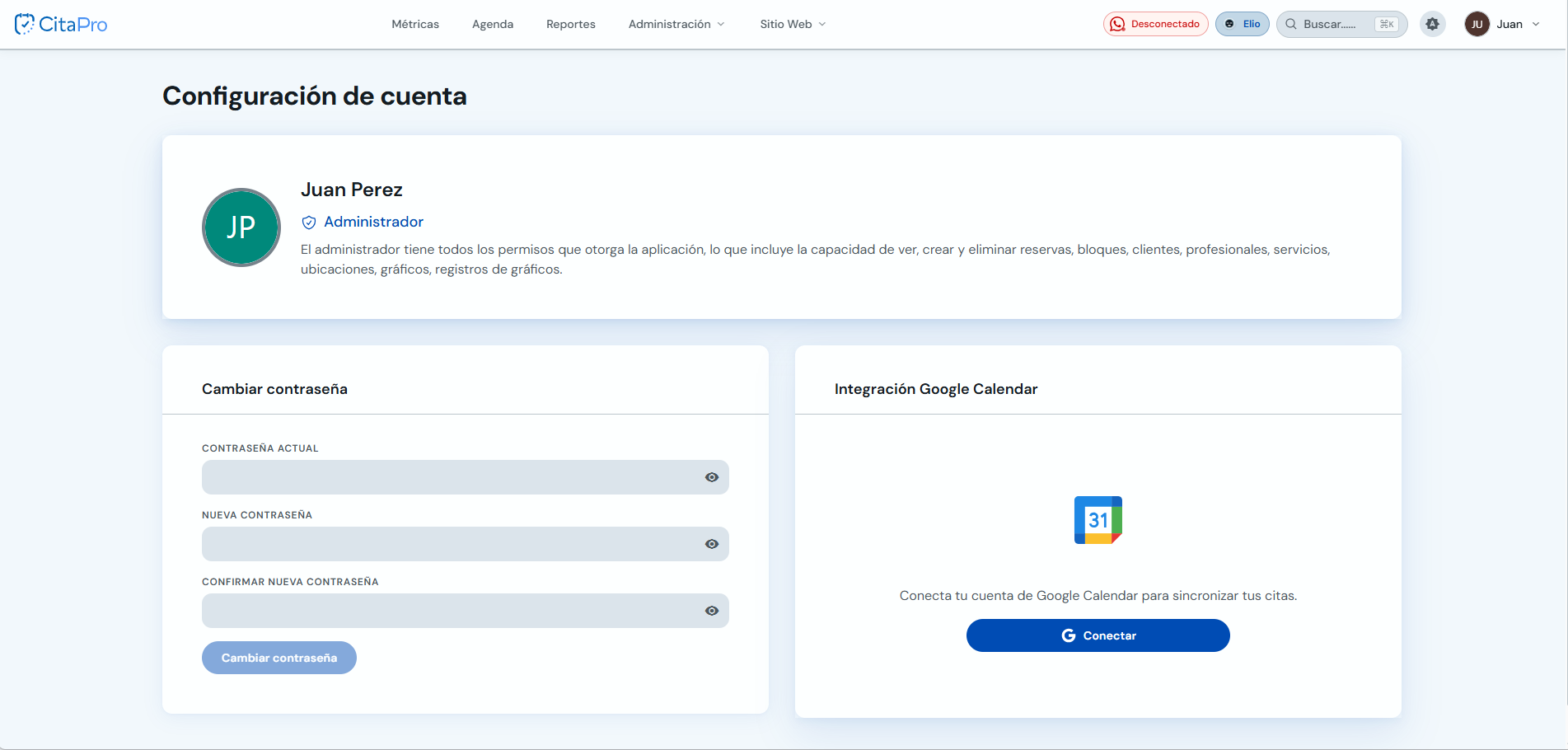This screenshot has width=1568, height=750.
Task: Reveal Nueva contraseña with eye icon
Action: 712,544
